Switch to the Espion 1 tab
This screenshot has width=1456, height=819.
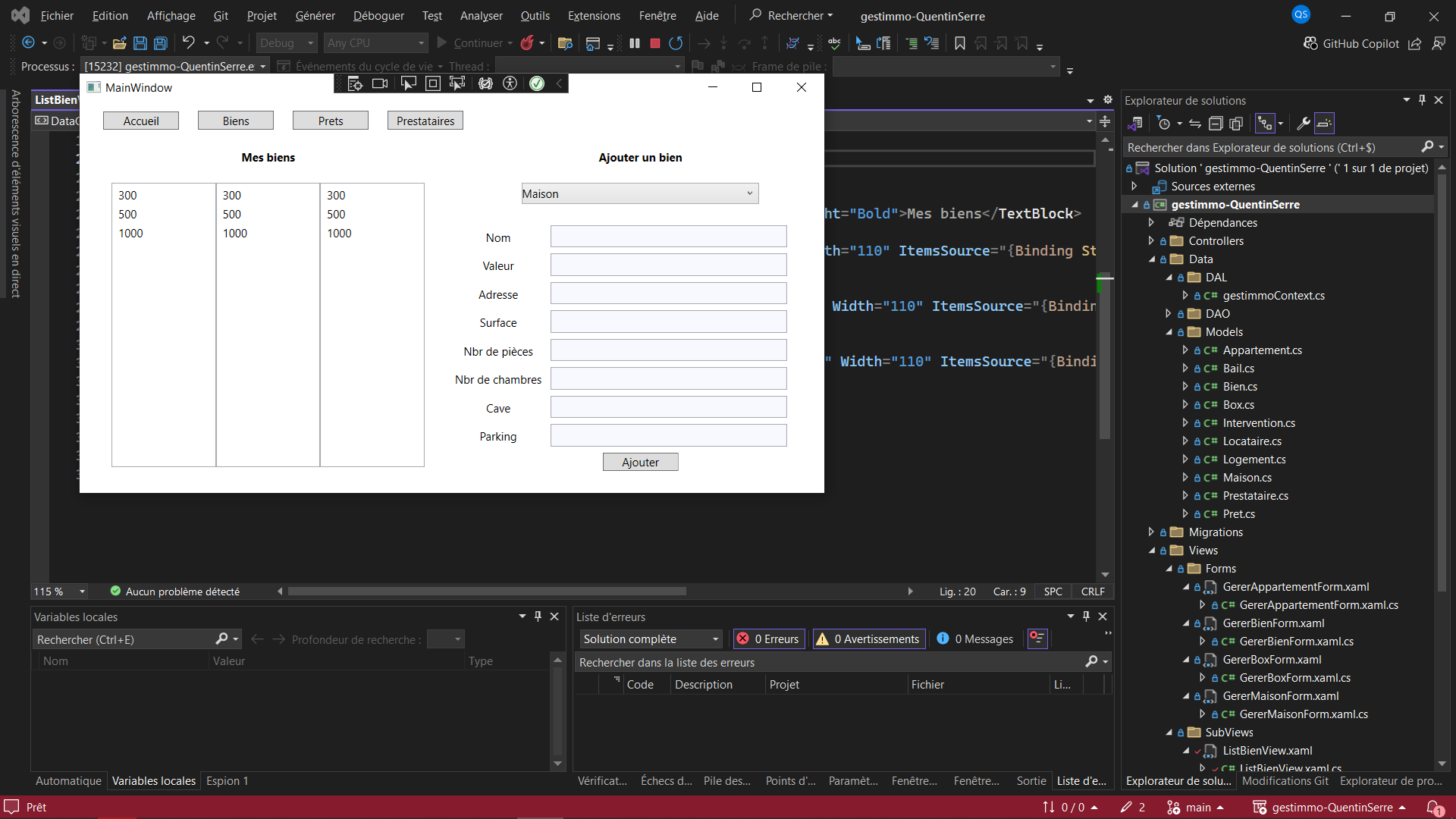click(227, 781)
